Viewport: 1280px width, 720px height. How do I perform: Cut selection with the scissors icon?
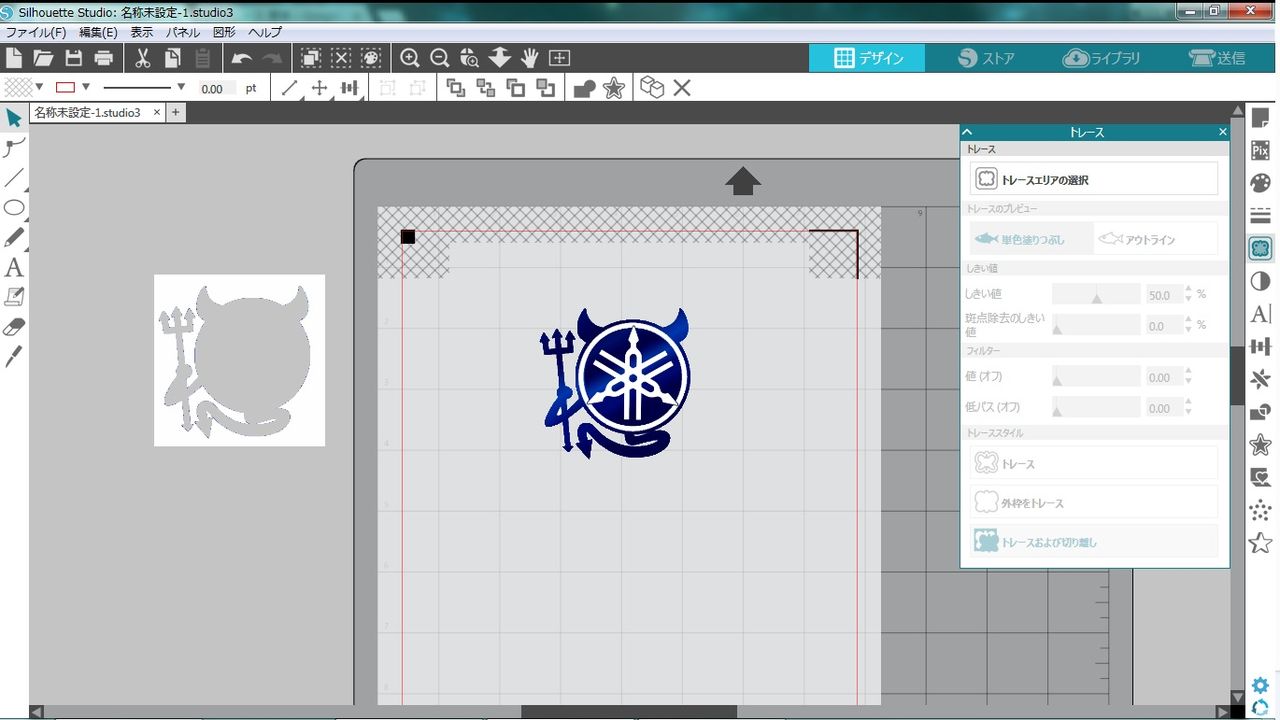[142, 58]
